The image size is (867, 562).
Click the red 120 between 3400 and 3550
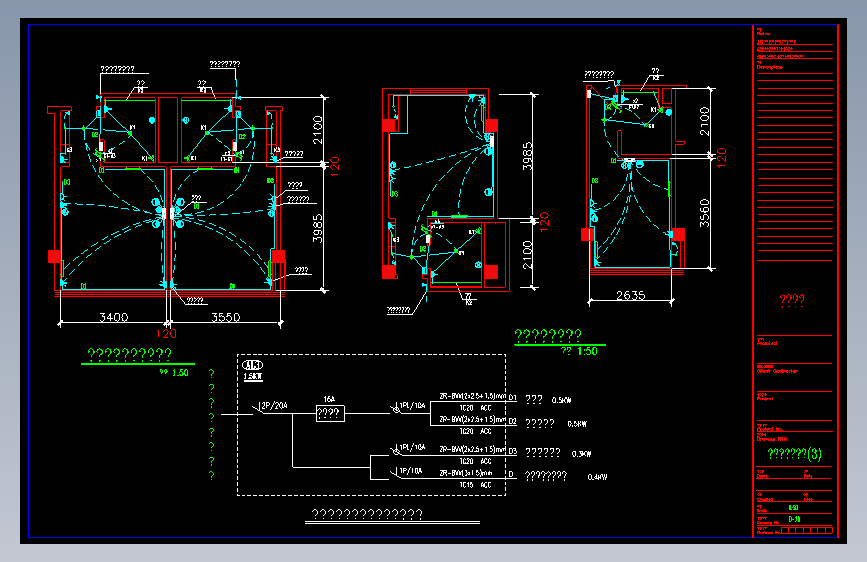[x=166, y=334]
